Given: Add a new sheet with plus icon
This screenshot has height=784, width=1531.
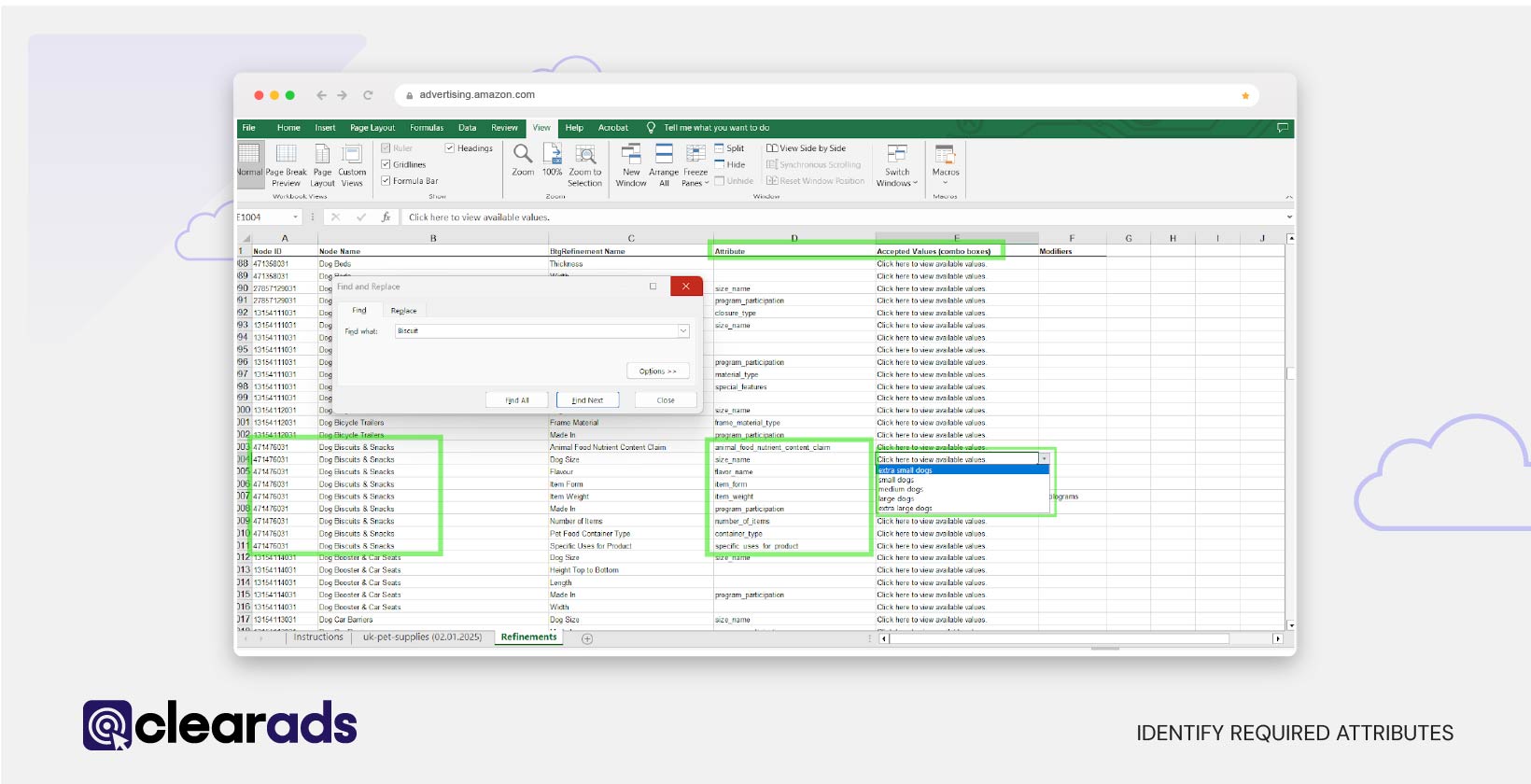Looking at the screenshot, I should (x=587, y=638).
